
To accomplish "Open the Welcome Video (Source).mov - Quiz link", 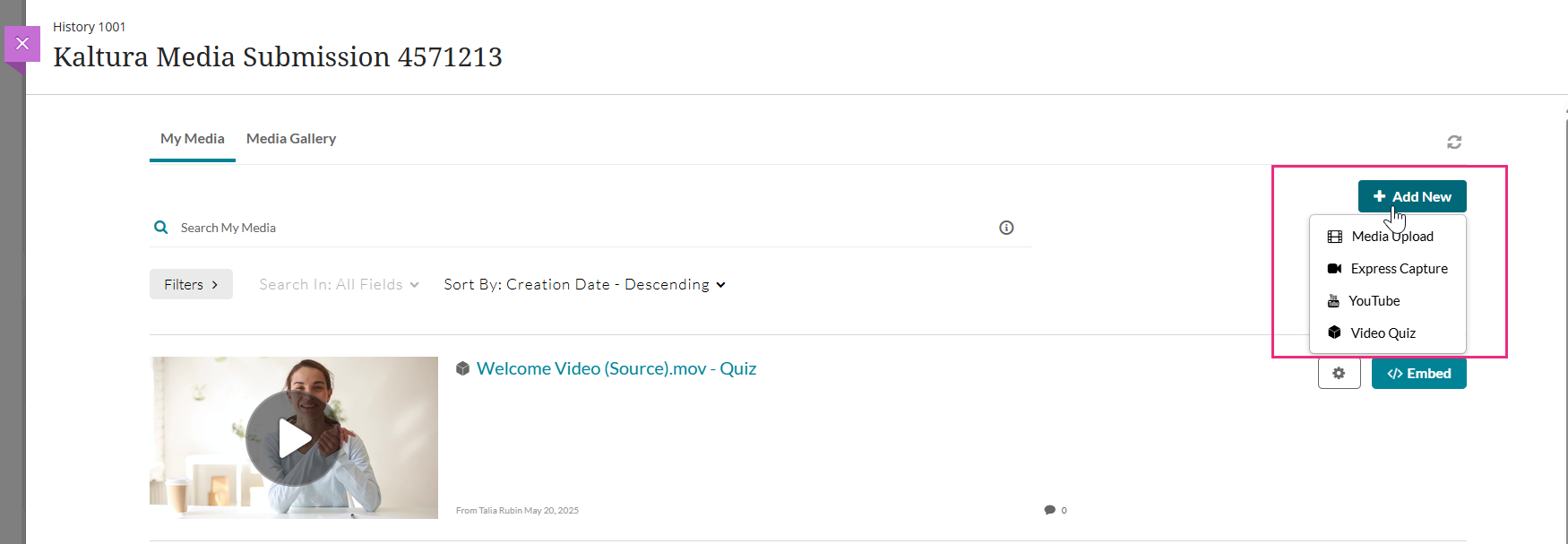I will (616, 368).
